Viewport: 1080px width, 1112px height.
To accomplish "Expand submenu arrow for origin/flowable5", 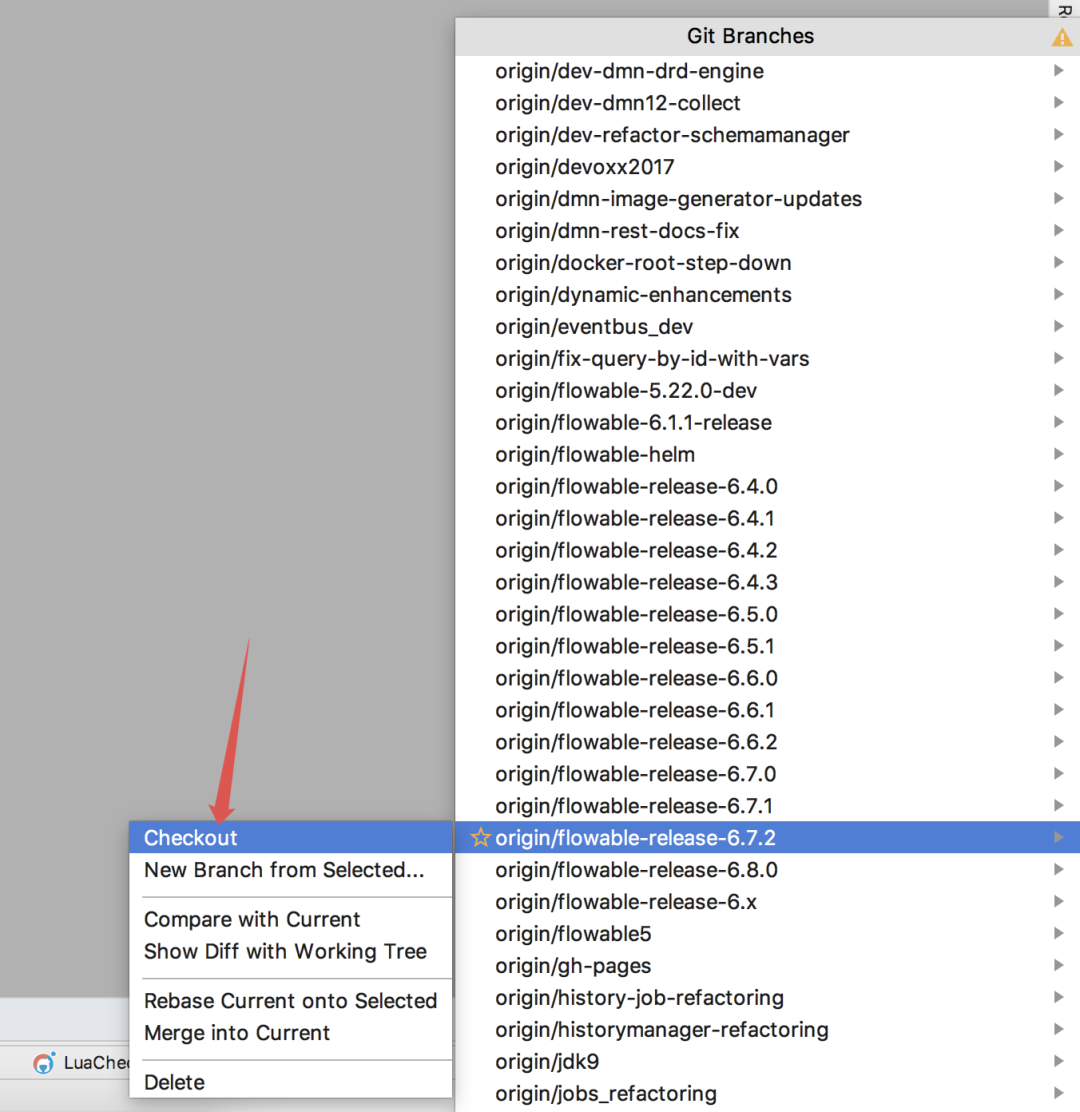I will tap(1058, 933).
